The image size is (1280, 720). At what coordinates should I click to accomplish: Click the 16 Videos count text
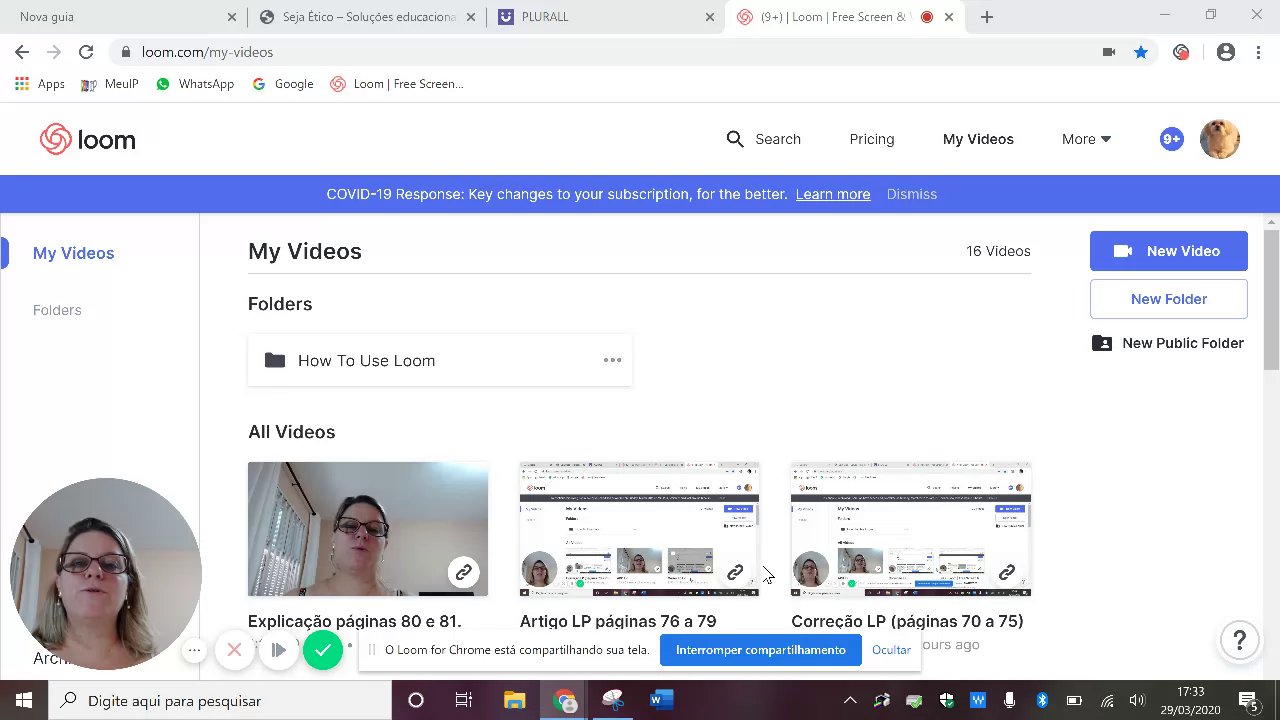(x=998, y=251)
